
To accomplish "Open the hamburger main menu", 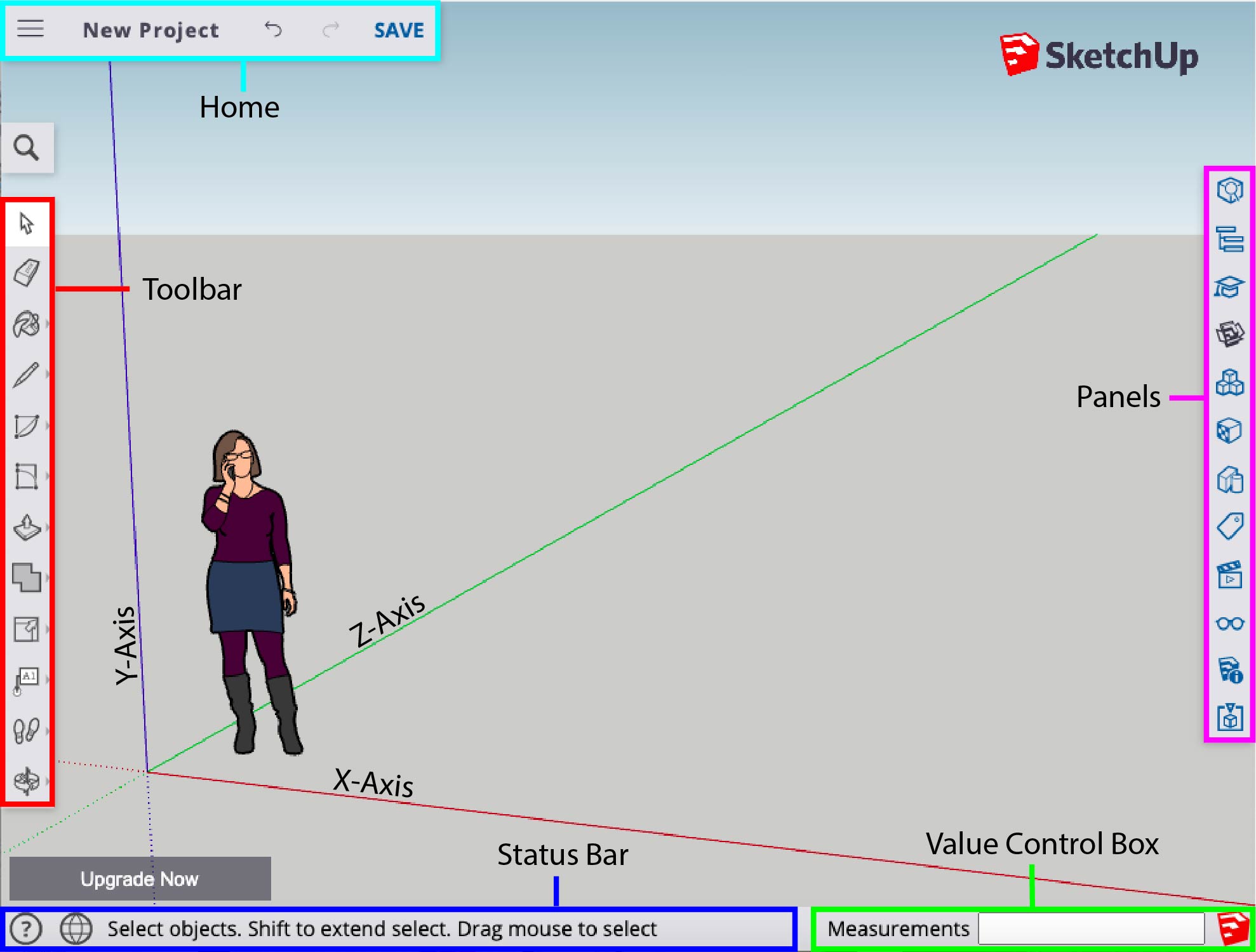I will (30, 29).
